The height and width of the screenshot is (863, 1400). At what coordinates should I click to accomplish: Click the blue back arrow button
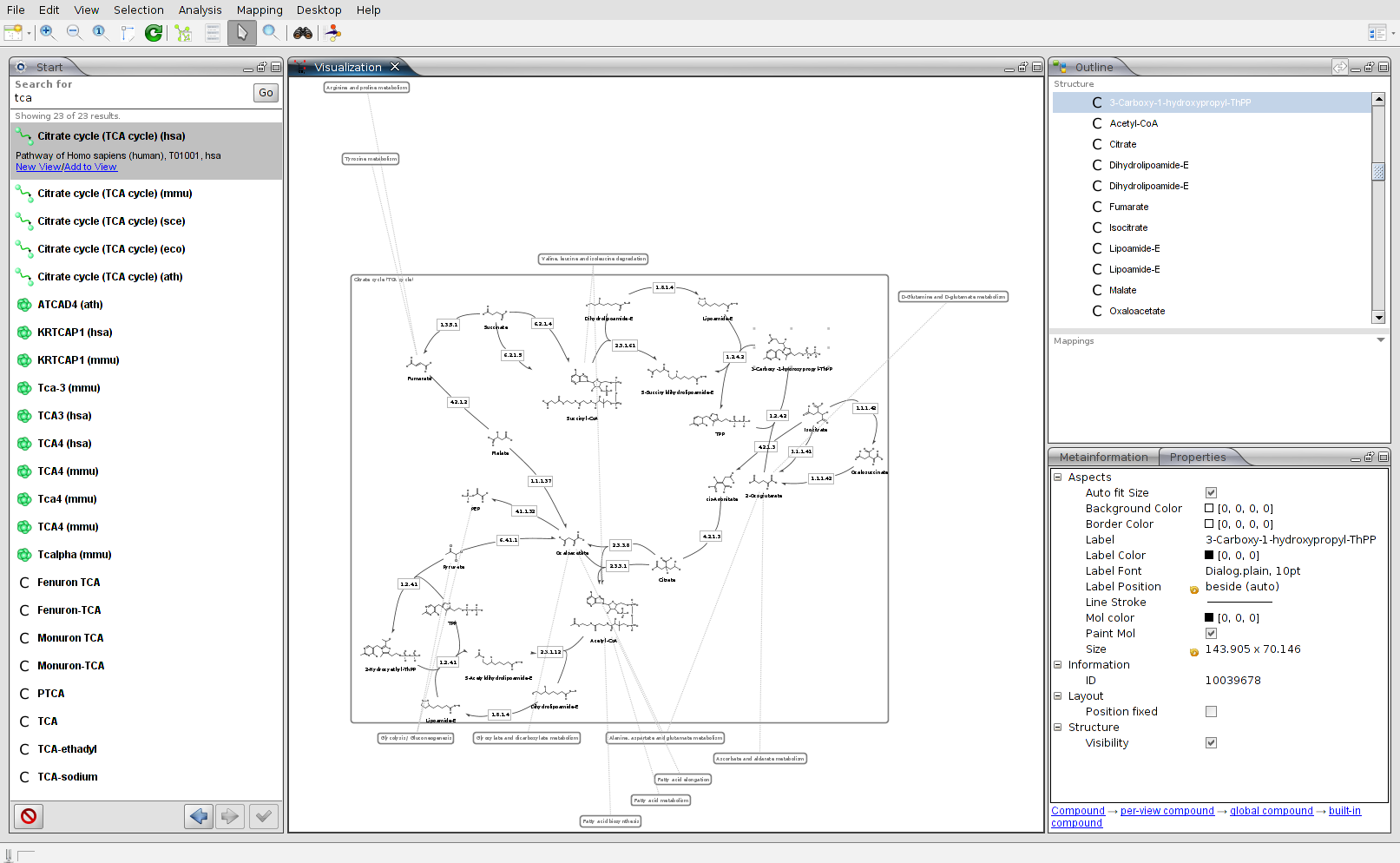[x=199, y=816]
